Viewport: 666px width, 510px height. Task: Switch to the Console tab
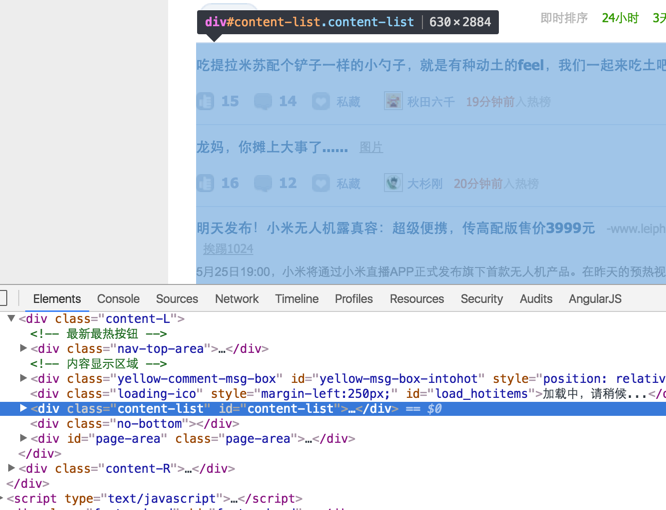point(118,299)
